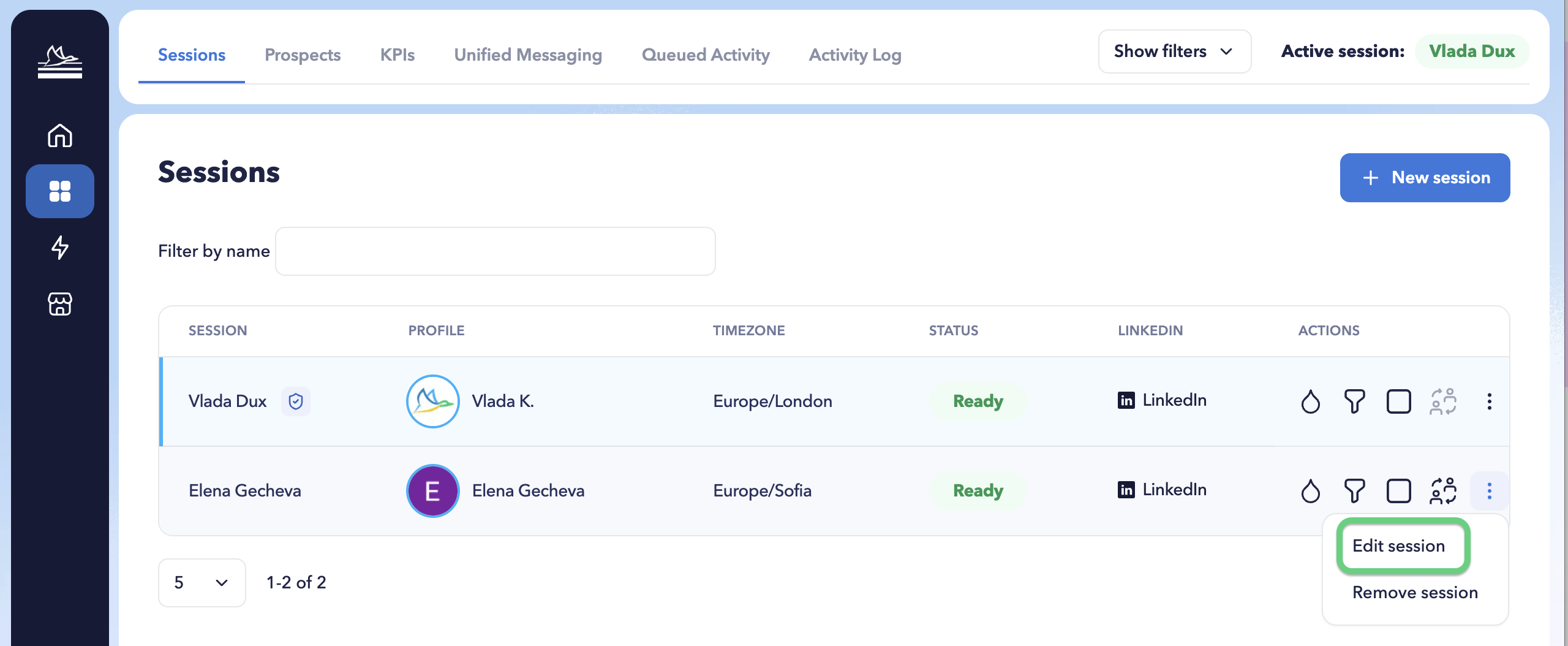
Task: Click the Elena Gecheva session name
Action: coord(245,491)
